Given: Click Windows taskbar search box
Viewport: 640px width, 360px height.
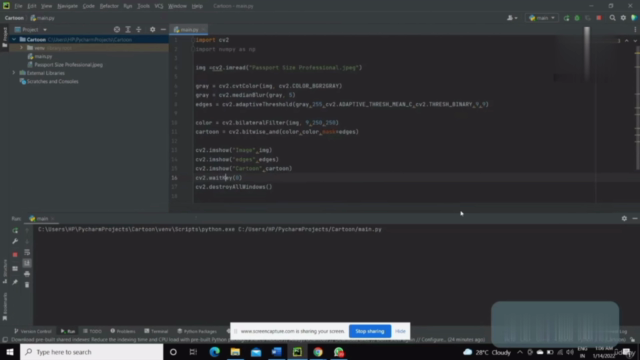Looking at the screenshot, I should (92, 352).
